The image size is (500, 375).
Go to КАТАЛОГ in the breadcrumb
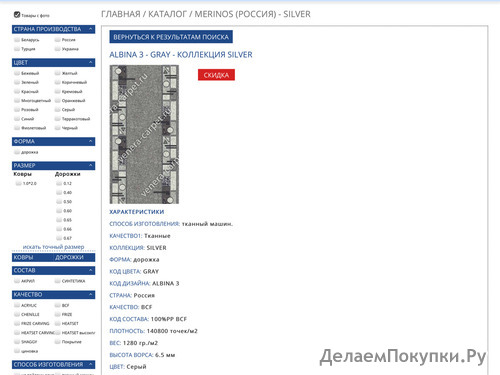click(x=167, y=14)
